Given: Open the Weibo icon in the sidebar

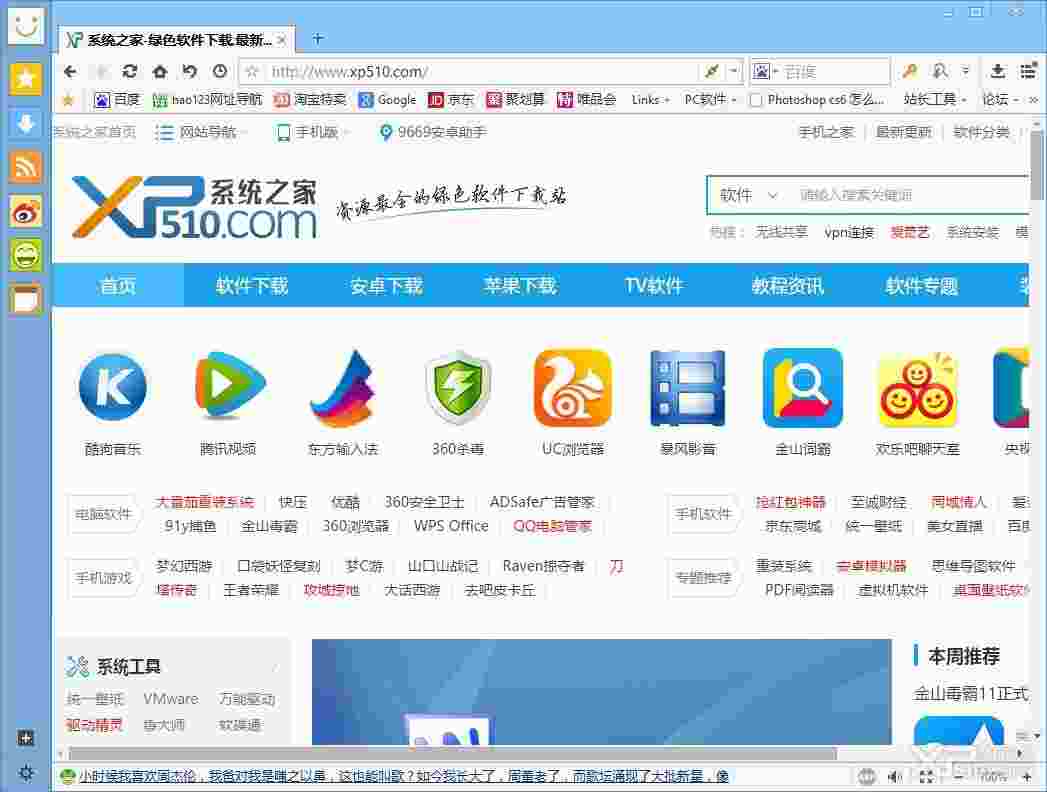Looking at the screenshot, I should click(x=25, y=211).
